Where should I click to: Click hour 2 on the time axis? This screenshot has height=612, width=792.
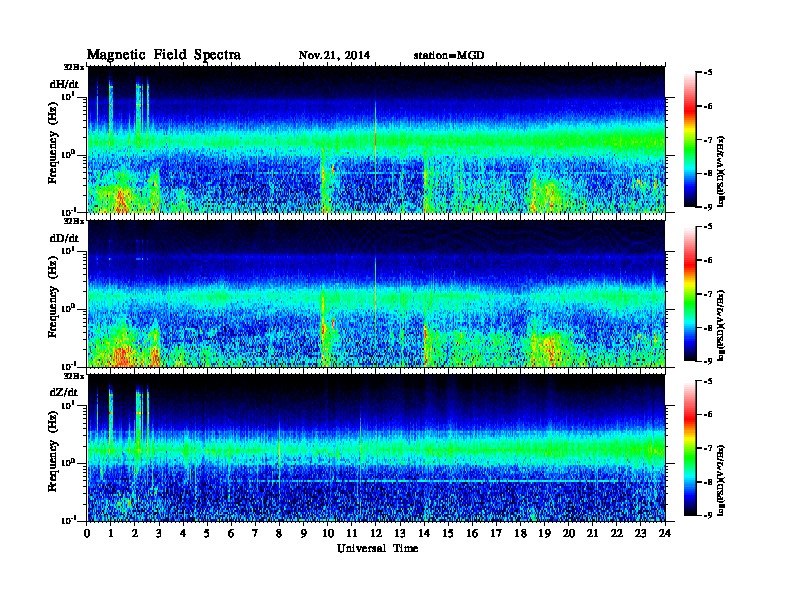[x=135, y=534]
